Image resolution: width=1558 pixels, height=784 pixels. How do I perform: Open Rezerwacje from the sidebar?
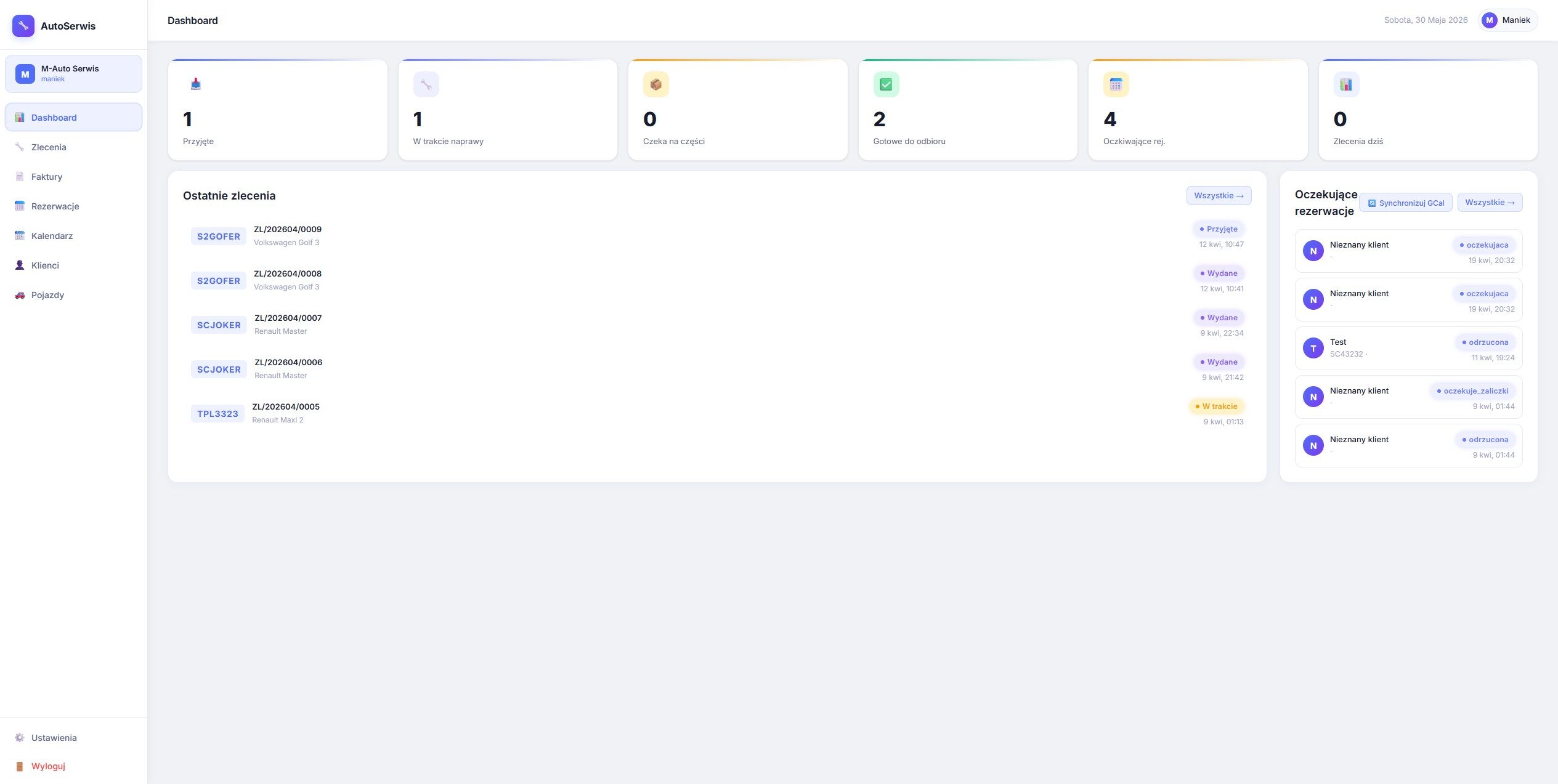click(x=73, y=206)
